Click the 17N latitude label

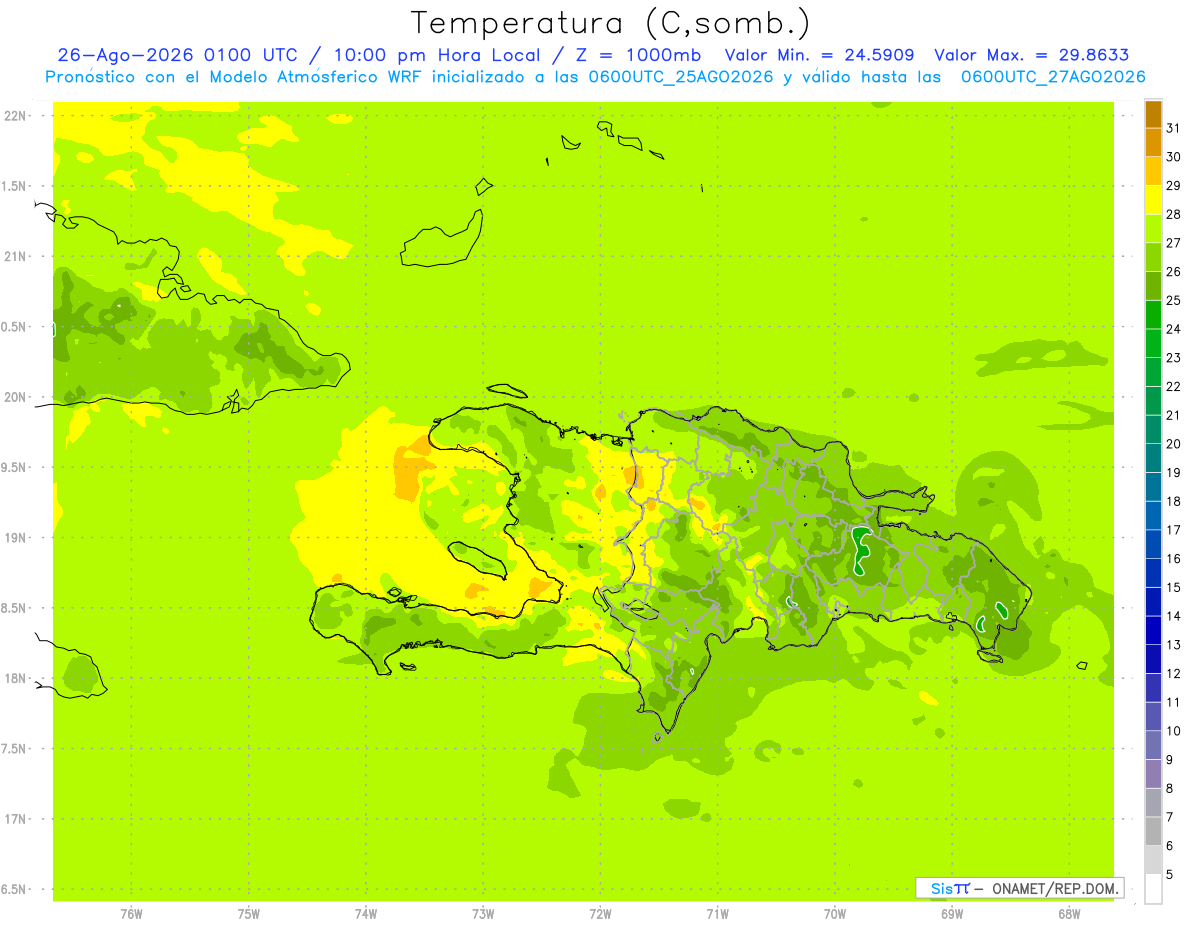[x=14, y=819]
